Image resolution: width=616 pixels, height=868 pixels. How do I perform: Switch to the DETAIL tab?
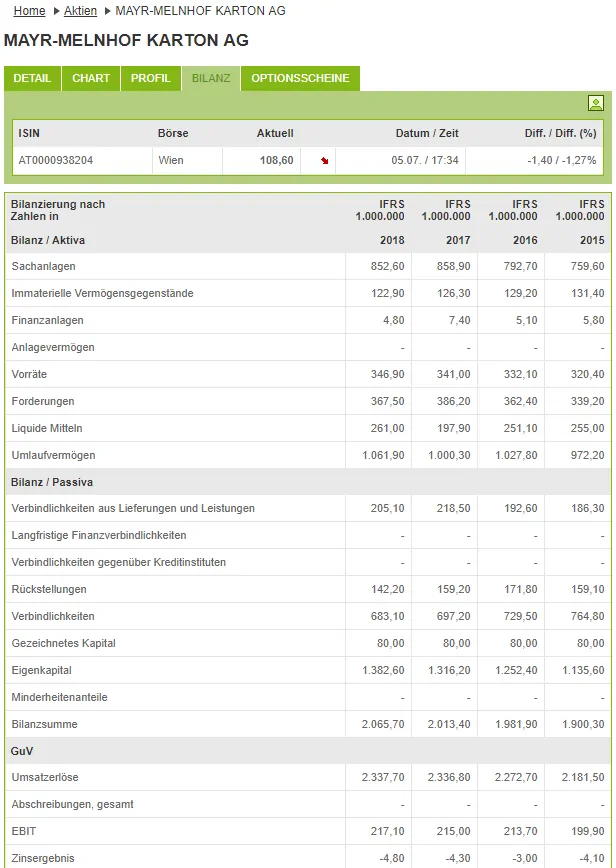(32, 78)
